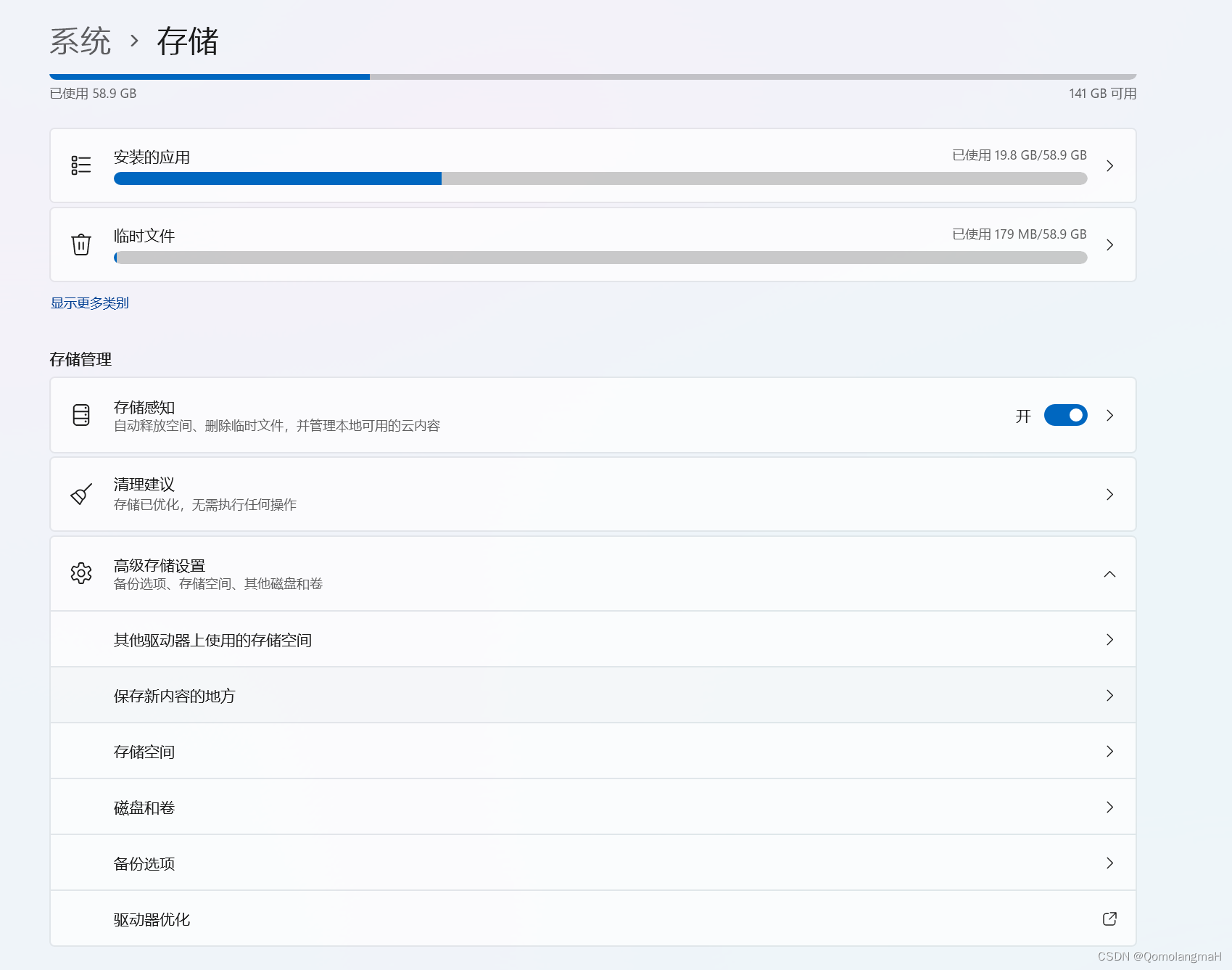This screenshot has height=970, width=1232.
Task: Click the 开 status label
Action: tap(1023, 416)
